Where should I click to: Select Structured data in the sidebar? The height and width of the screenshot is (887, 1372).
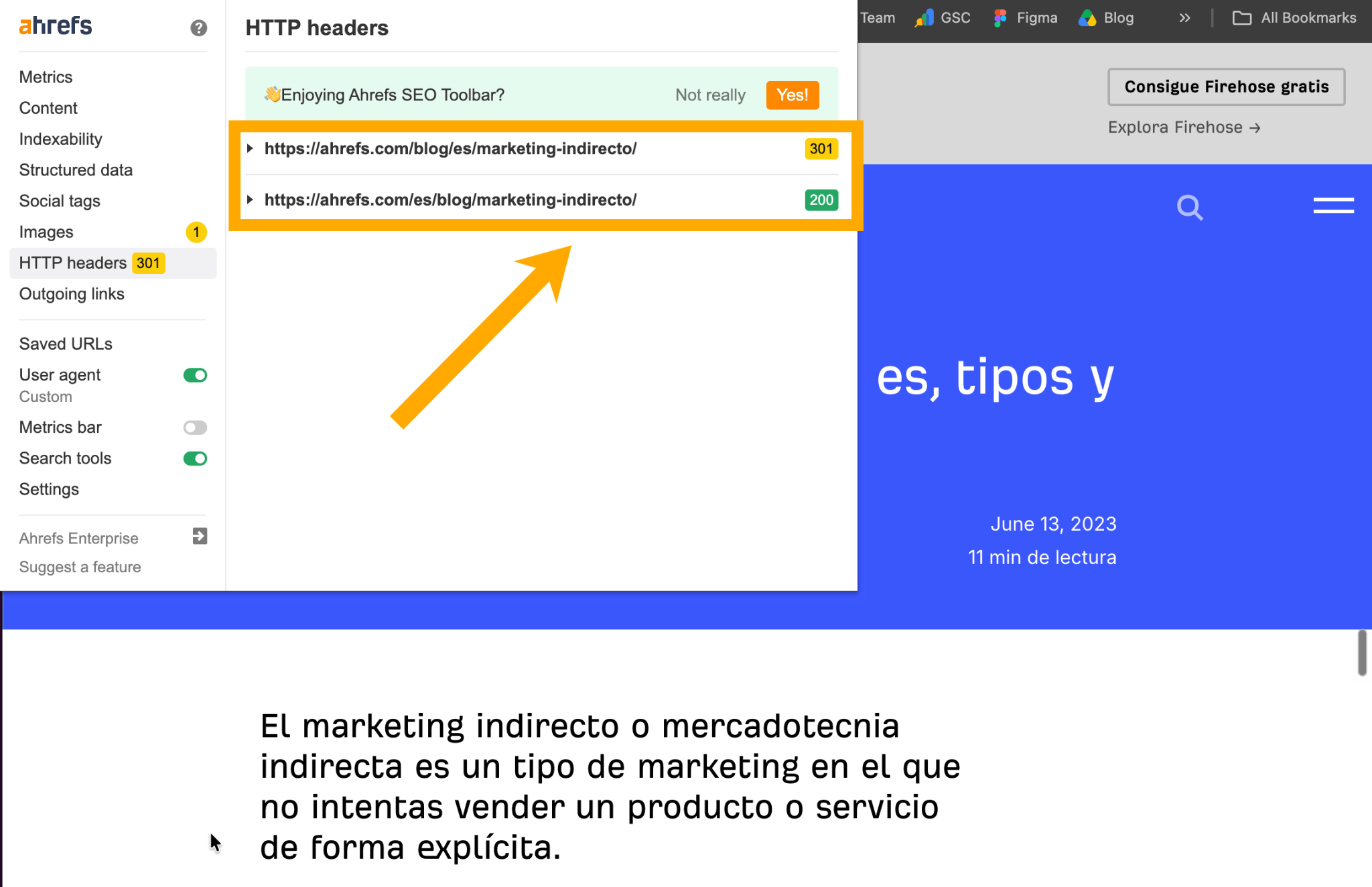pos(76,170)
